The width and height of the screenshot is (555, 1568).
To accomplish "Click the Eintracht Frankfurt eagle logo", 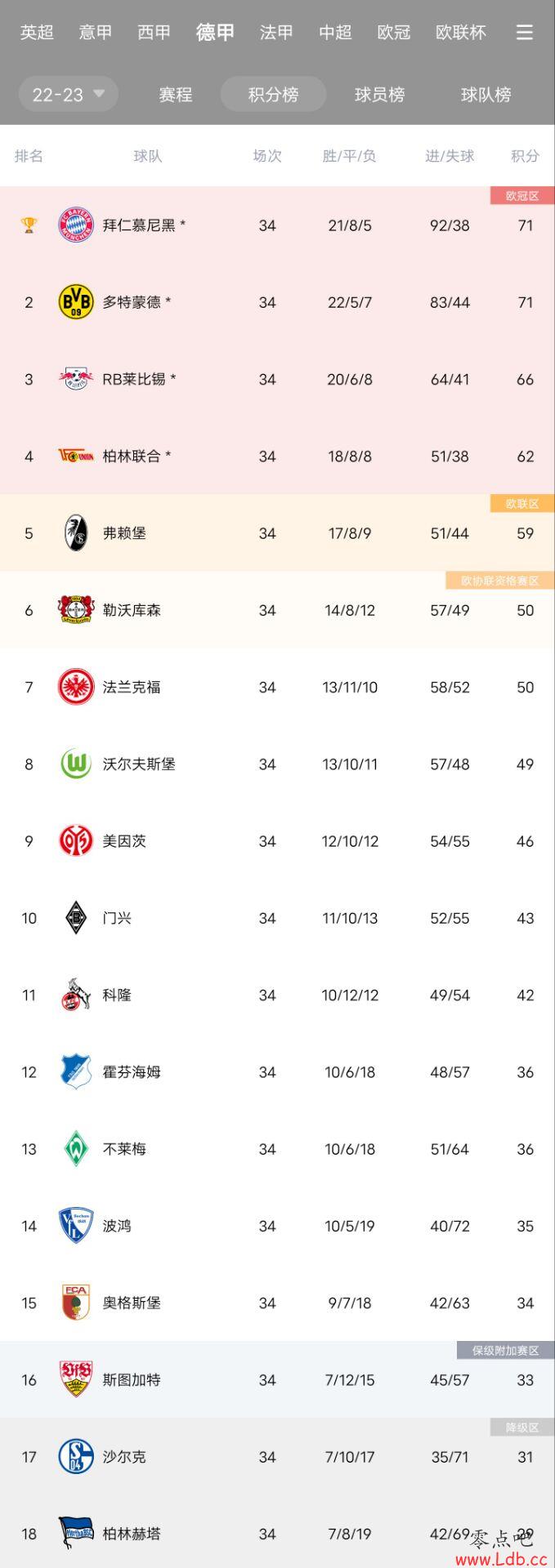I will pyautogui.click(x=76, y=687).
